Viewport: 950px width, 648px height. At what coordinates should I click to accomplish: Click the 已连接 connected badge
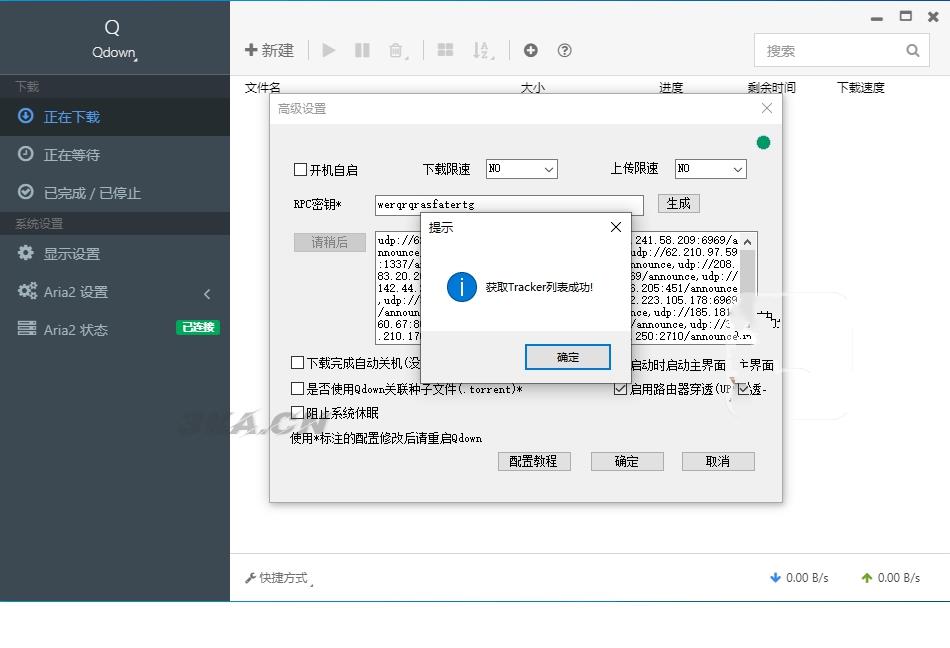tap(198, 328)
